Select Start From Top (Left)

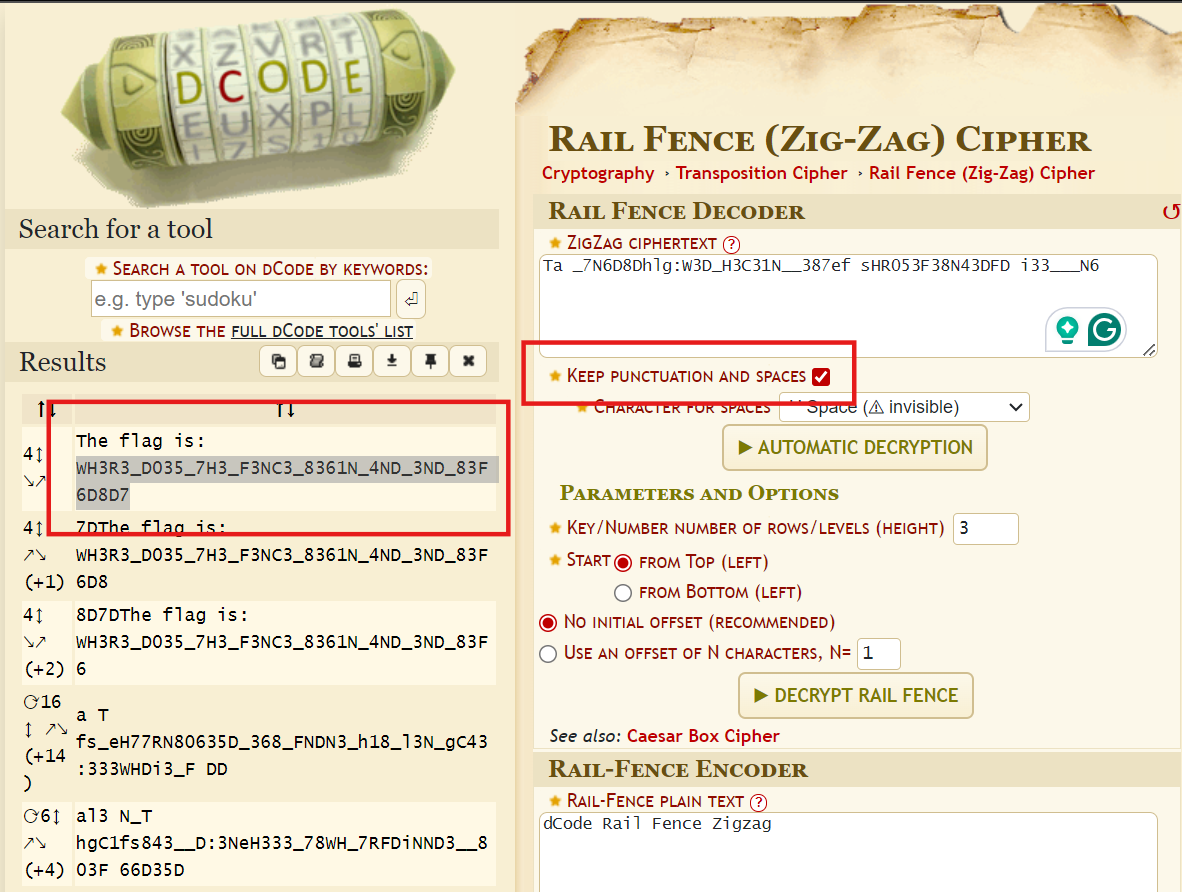tap(623, 562)
